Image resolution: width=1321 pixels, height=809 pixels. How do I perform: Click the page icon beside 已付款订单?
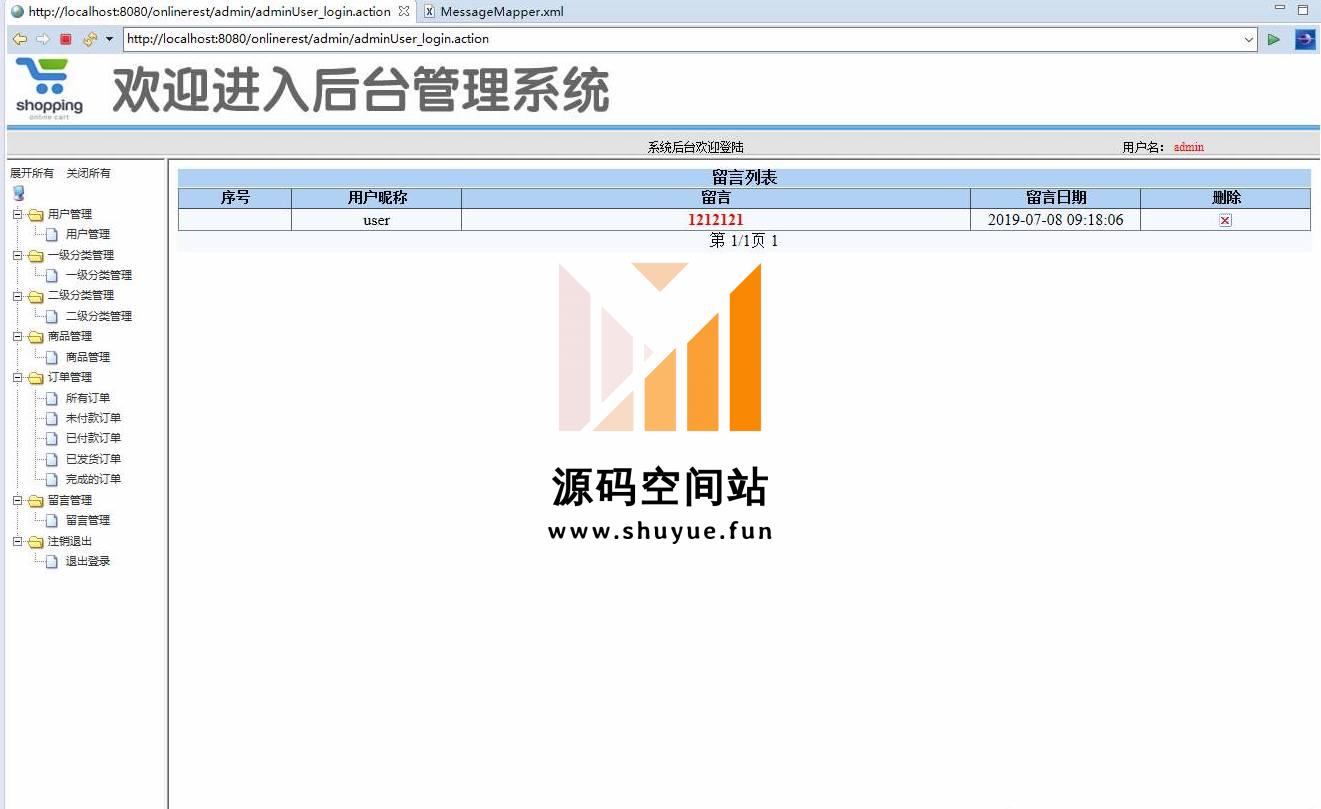click(52, 438)
